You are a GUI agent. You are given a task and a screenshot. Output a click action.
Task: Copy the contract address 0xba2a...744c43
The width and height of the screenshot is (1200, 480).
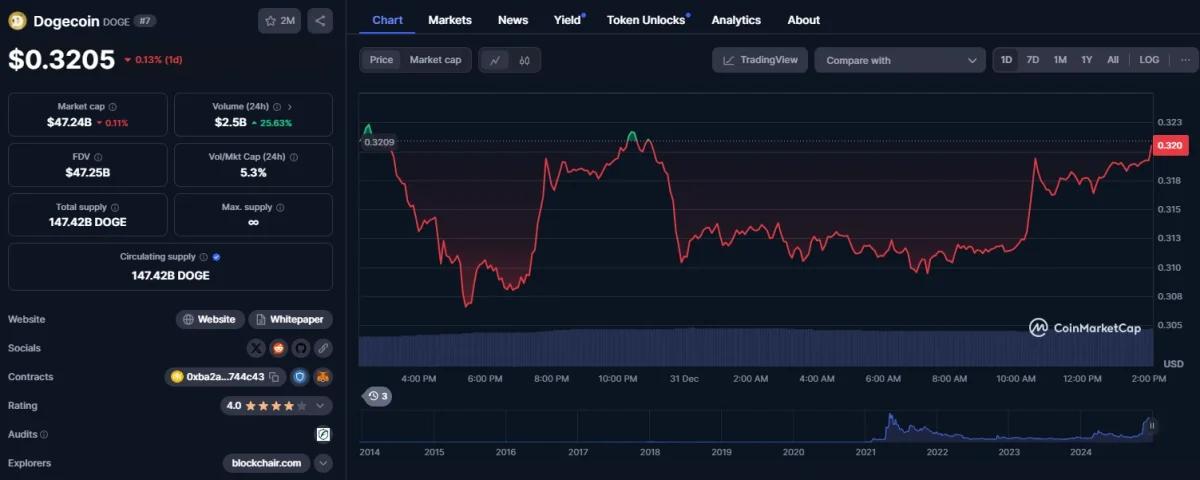tap(274, 377)
